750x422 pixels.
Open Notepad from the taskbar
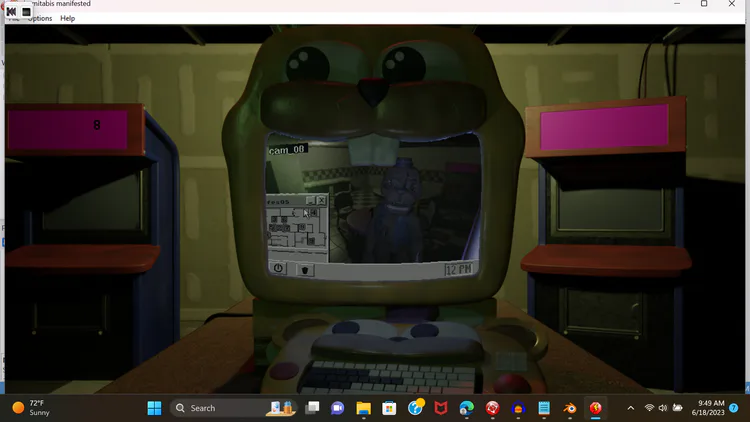coord(544,408)
